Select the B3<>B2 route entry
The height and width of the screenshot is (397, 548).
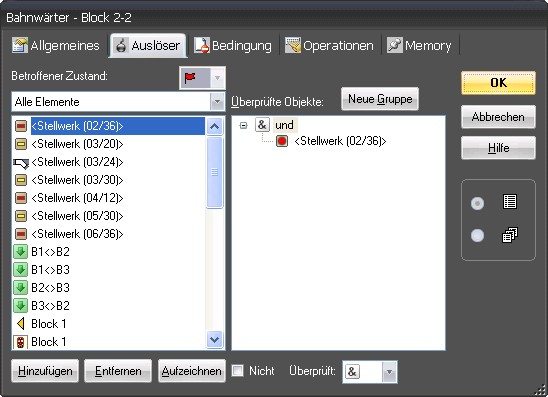coord(50,306)
